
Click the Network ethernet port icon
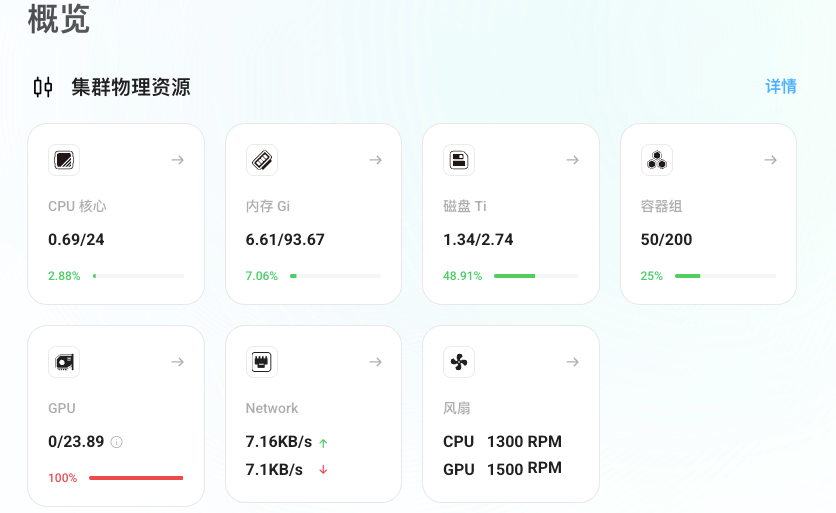pos(262,362)
